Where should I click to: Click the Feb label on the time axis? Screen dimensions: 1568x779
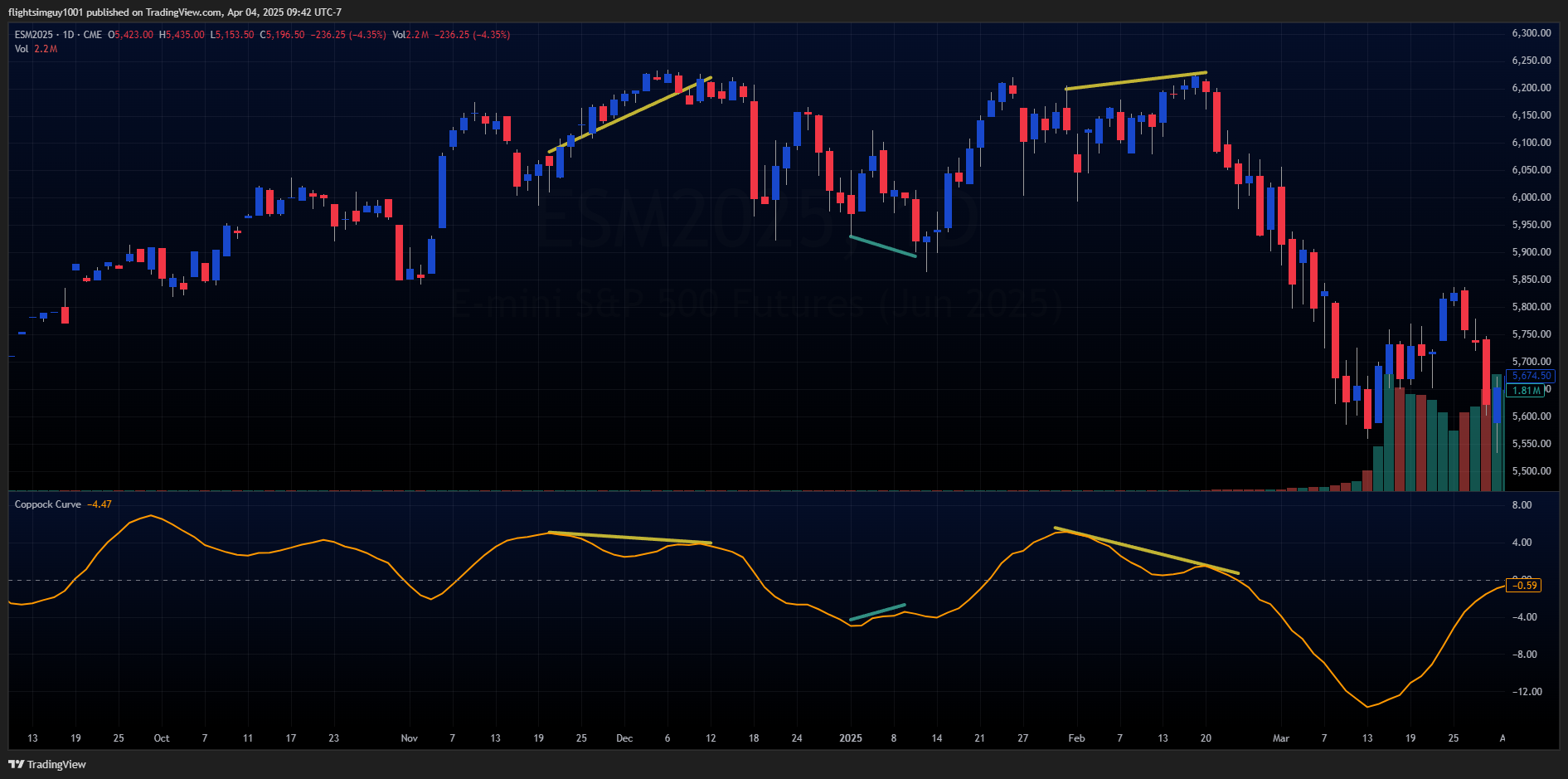coord(1076,738)
